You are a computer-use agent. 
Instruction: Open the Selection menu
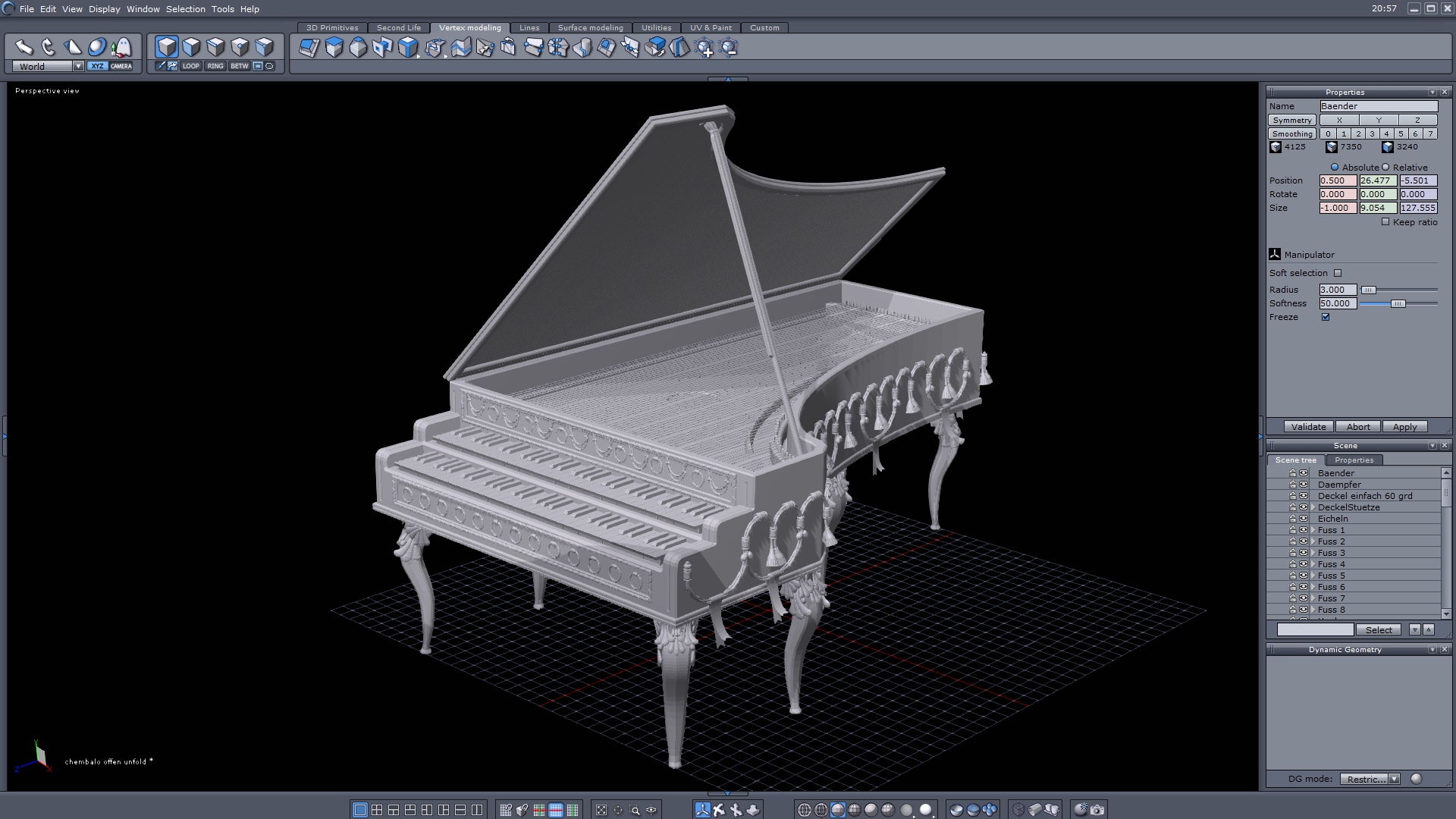coord(185,9)
